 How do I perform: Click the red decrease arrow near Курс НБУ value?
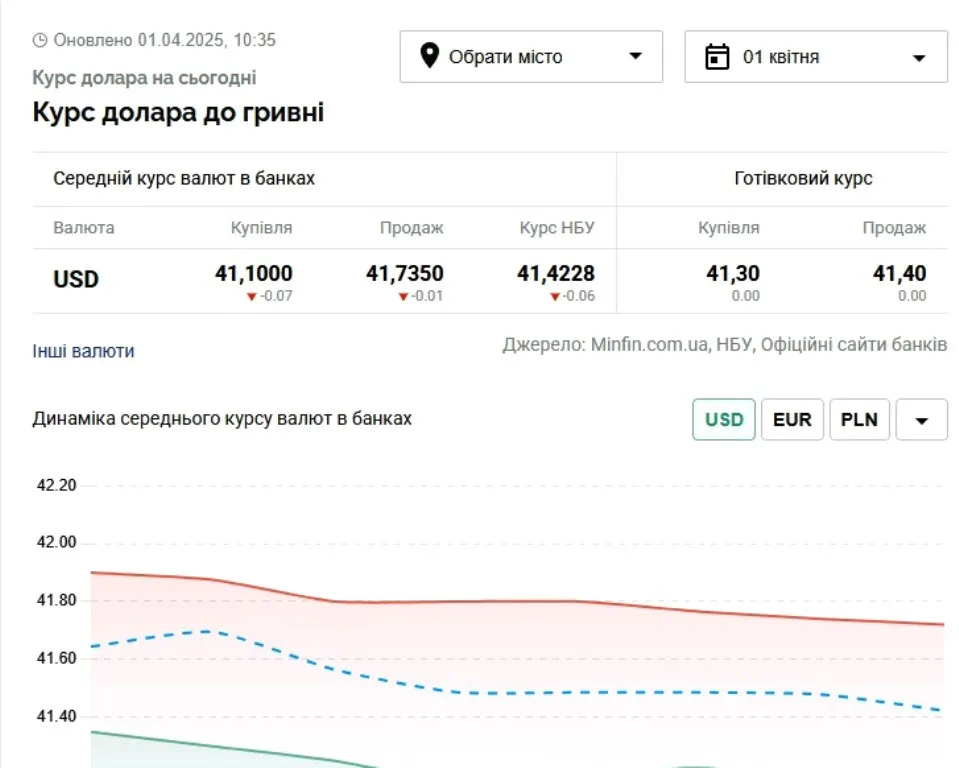(x=556, y=295)
